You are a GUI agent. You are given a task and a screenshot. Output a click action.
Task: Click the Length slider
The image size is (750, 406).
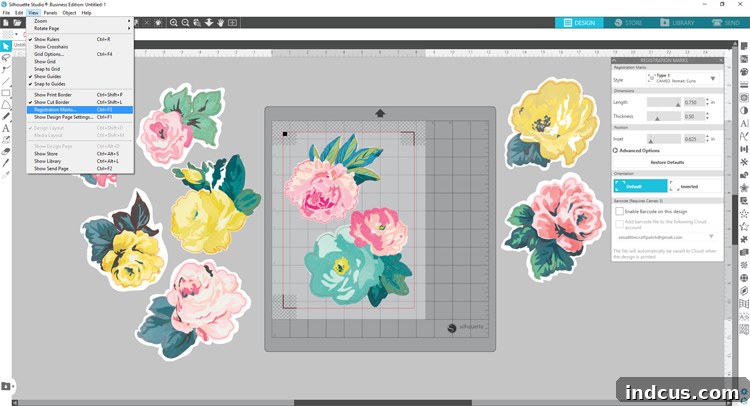[x=664, y=102]
